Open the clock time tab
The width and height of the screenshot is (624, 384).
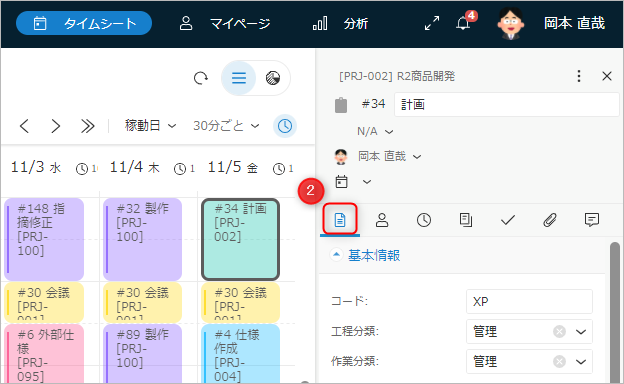(x=424, y=220)
